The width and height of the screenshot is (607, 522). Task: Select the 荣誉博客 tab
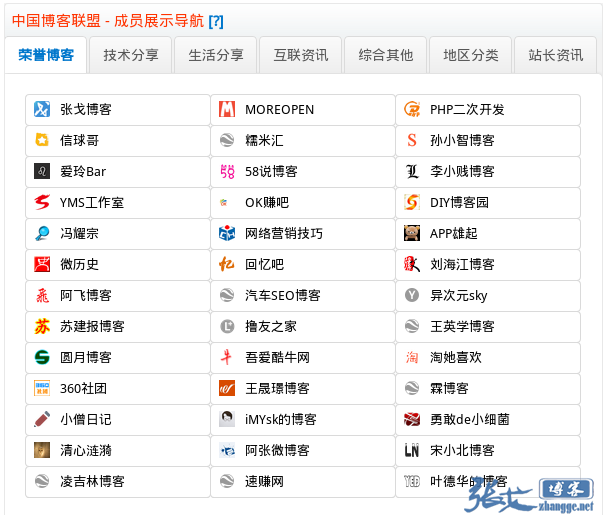tap(46, 55)
